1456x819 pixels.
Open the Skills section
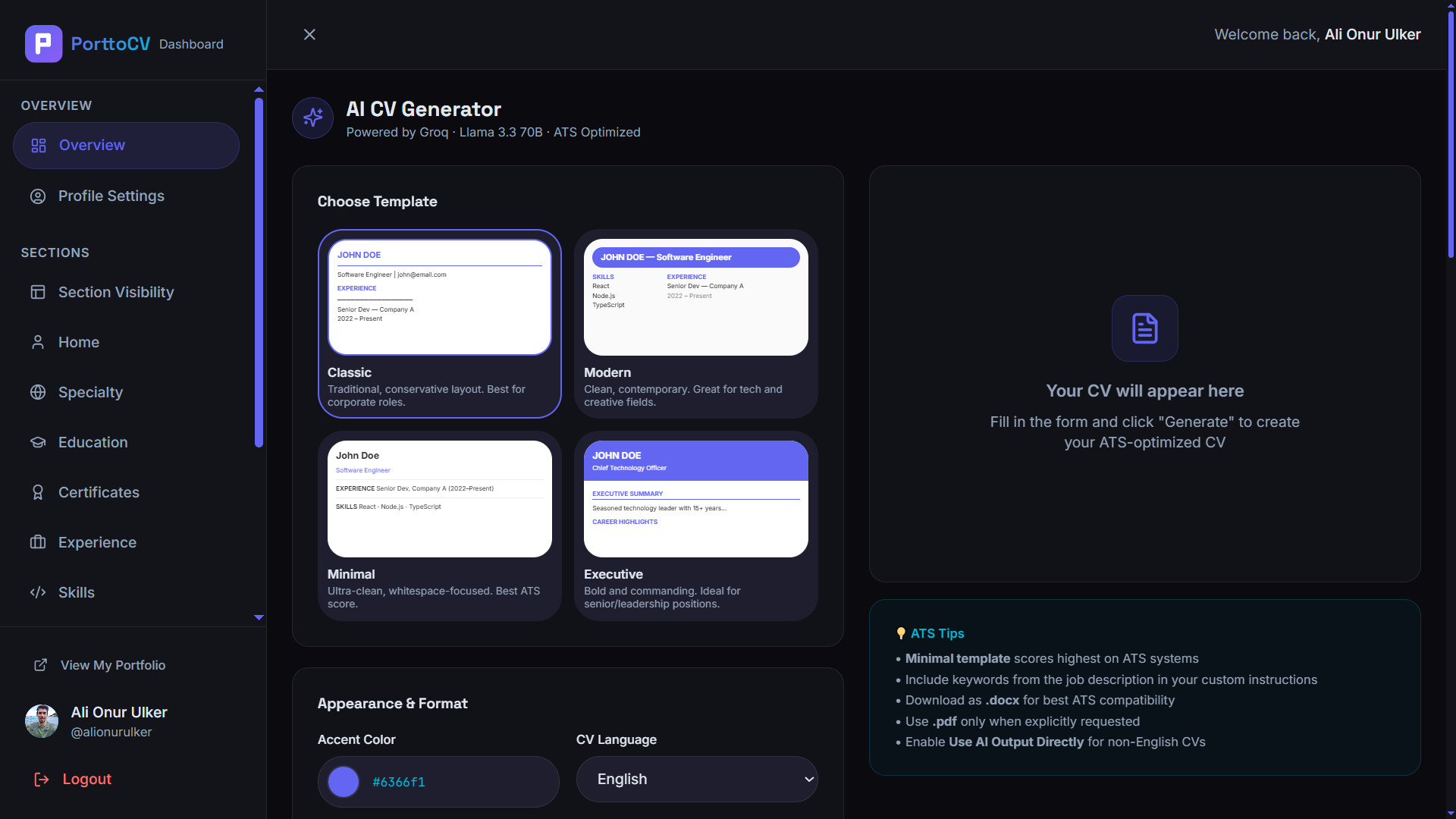[126, 592]
